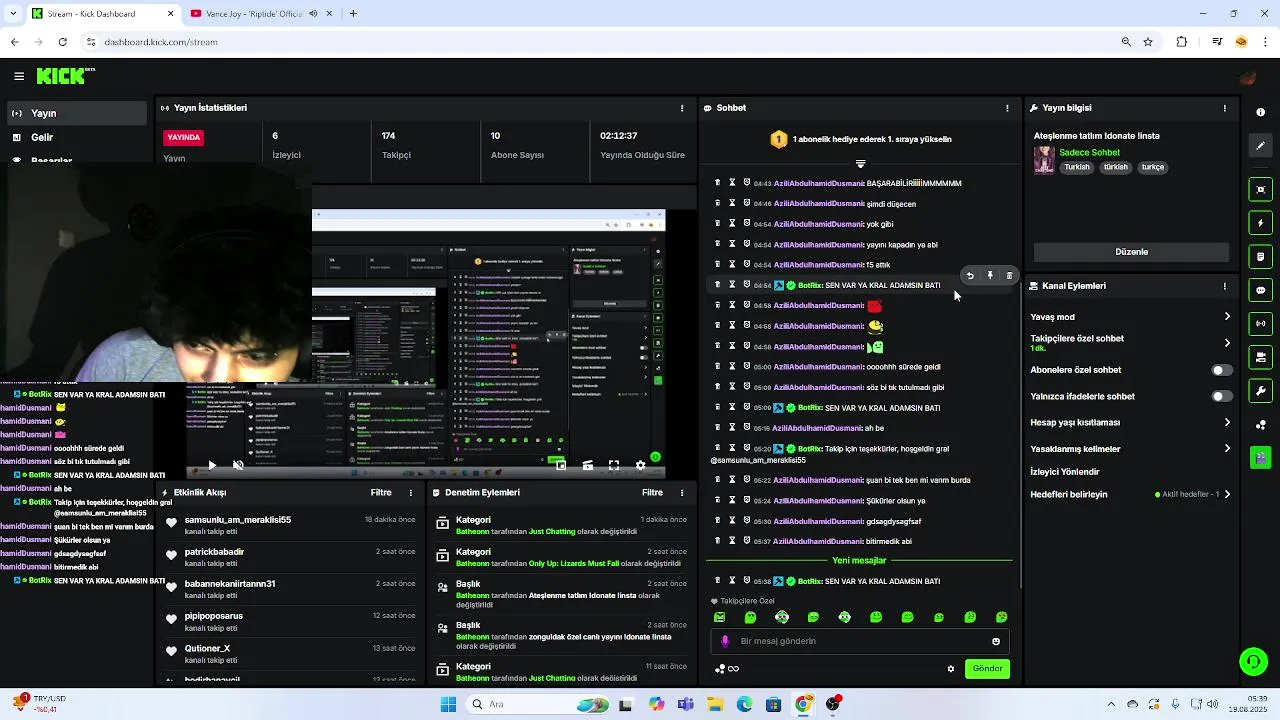Click the wrench icon in right rail
Screen dimensions: 1280x720
1260,391
